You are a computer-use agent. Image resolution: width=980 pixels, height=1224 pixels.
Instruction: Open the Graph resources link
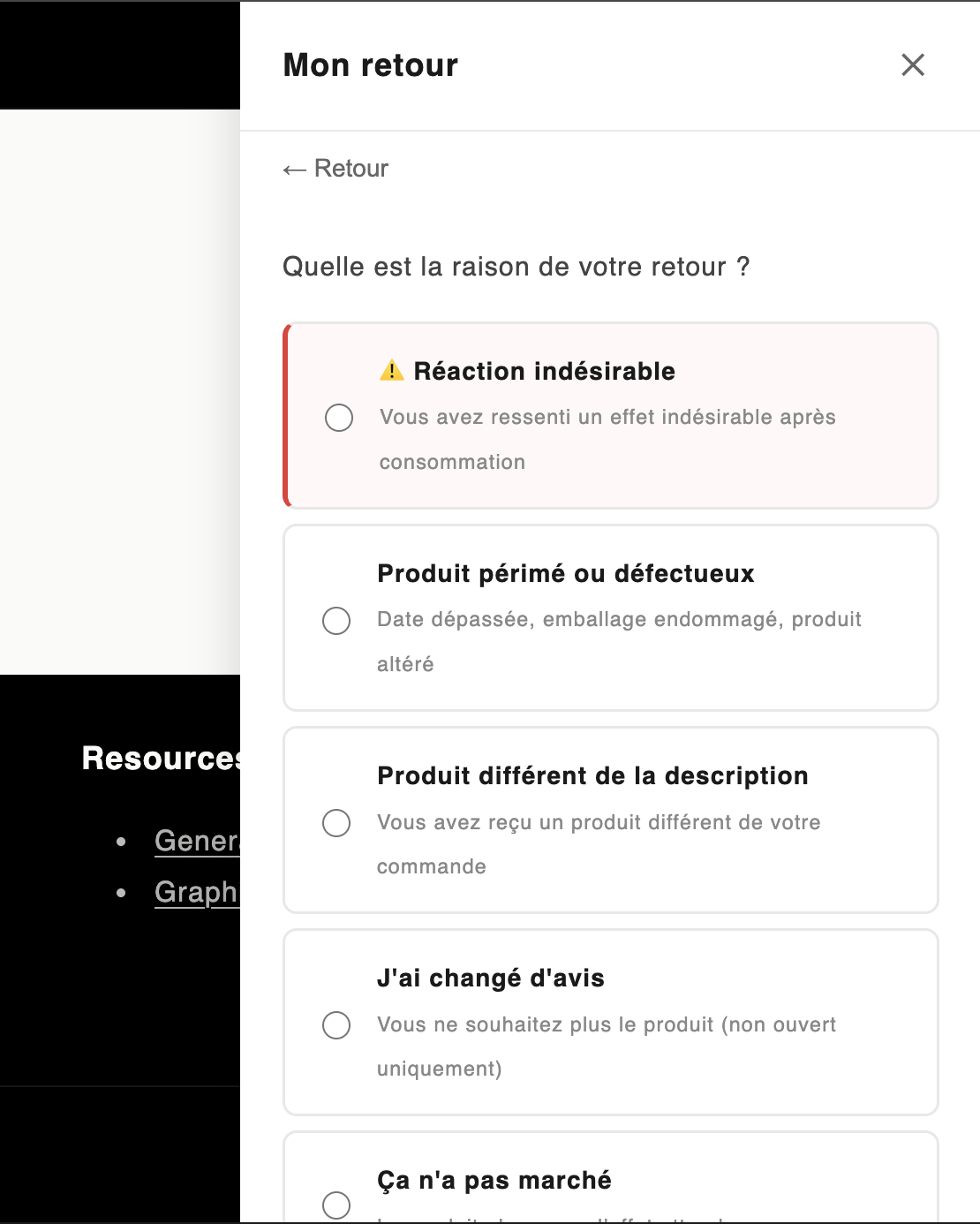click(x=196, y=893)
